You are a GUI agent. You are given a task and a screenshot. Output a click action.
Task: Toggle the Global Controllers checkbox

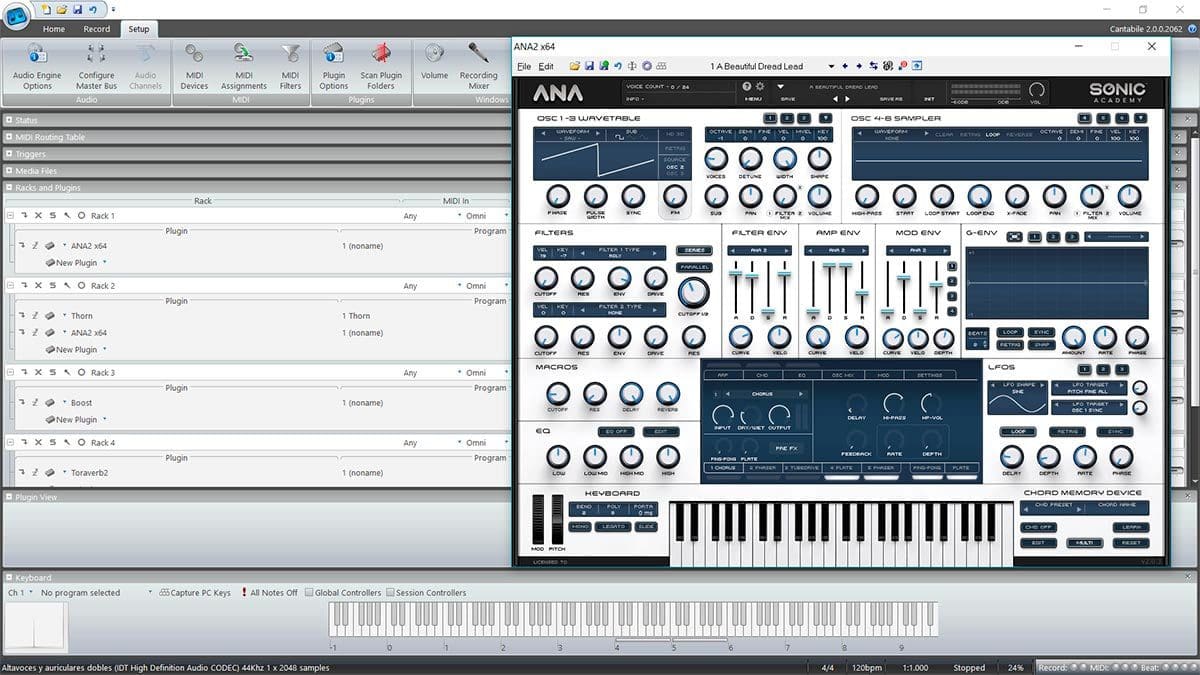309,593
